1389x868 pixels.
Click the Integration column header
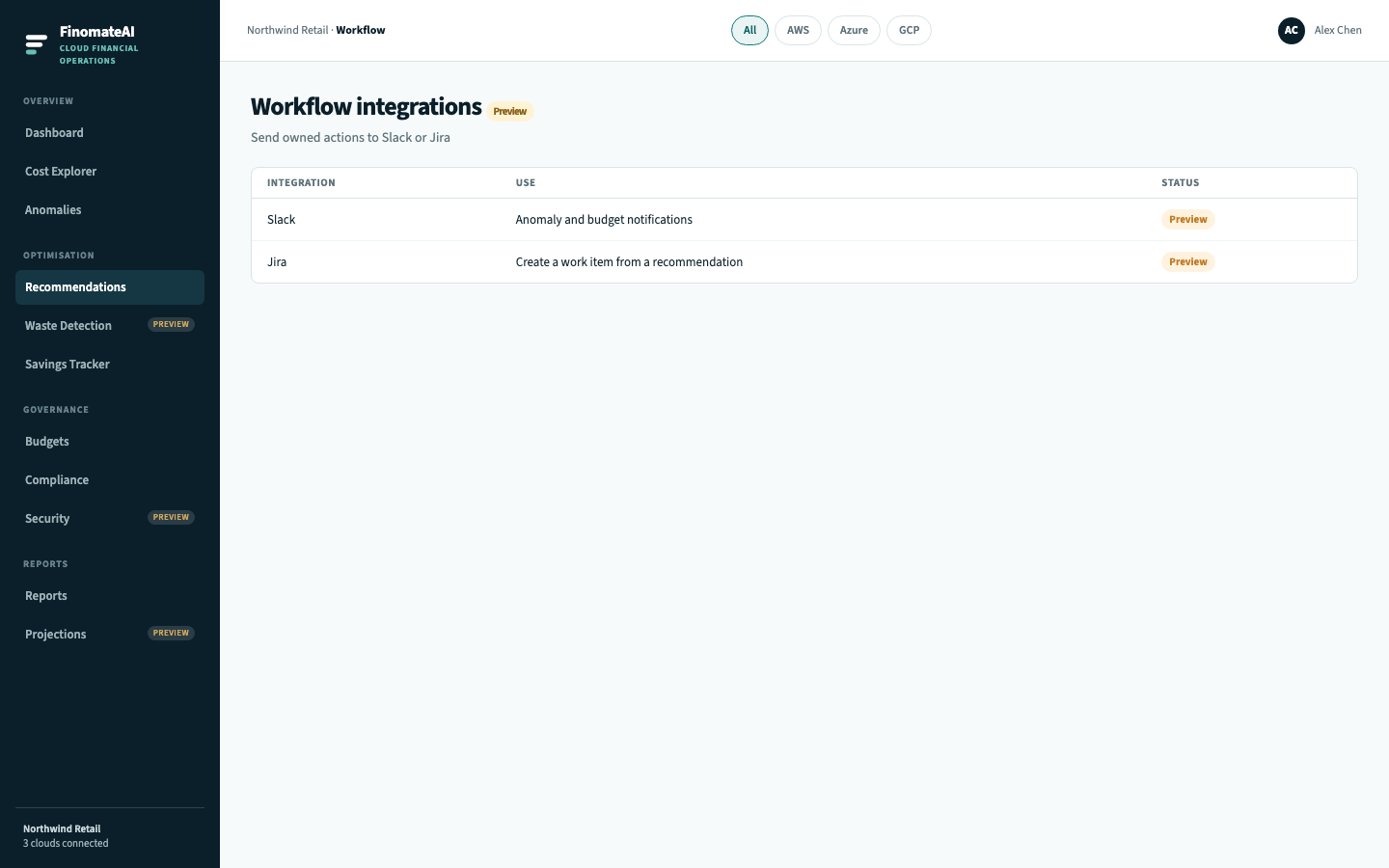pos(301,183)
